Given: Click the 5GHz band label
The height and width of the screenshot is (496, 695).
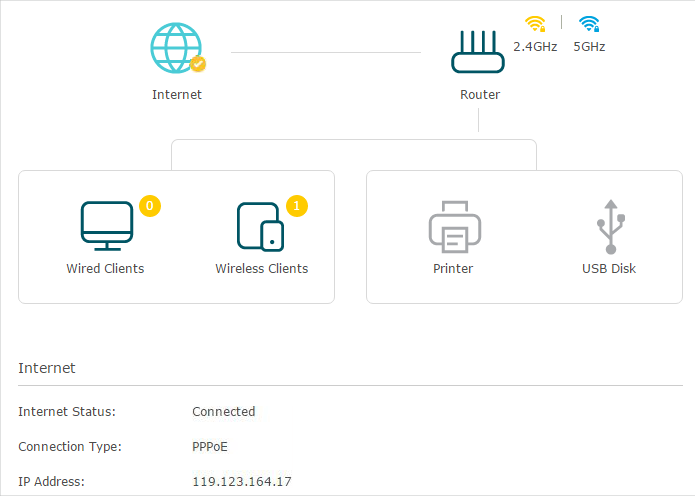Looking at the screenshot, I should pos(589,46).
